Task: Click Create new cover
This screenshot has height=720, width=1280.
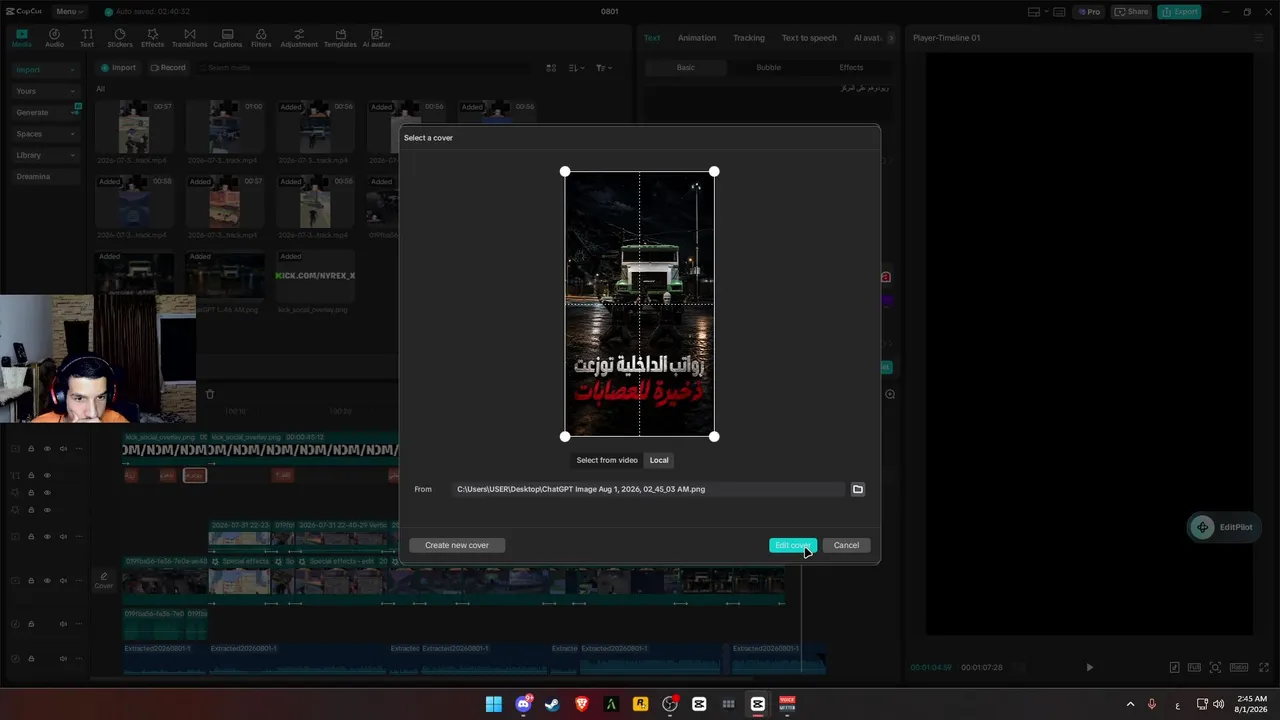Action: 457,545
